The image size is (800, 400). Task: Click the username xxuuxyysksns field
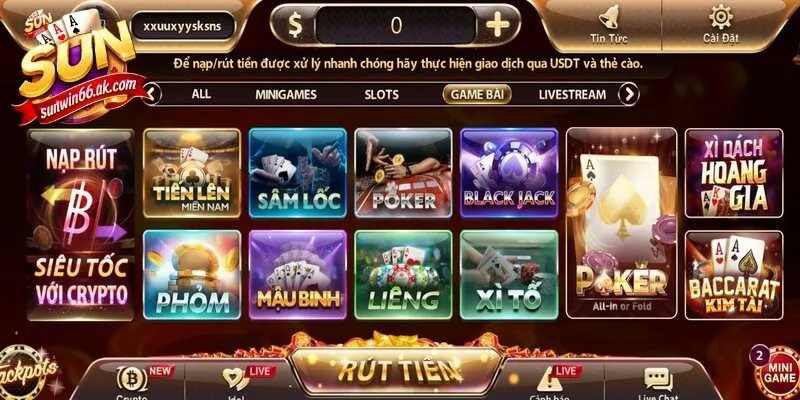coord(183,26)
